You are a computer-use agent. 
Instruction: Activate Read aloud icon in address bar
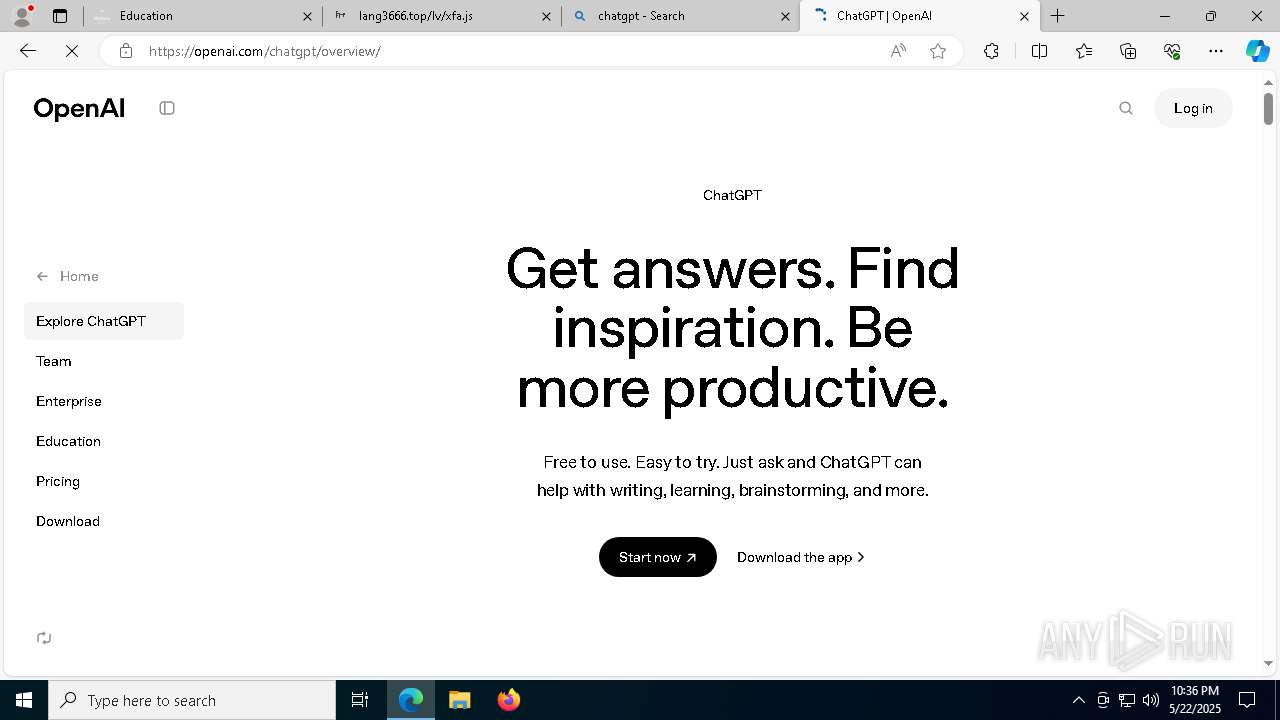coord(898,51)
